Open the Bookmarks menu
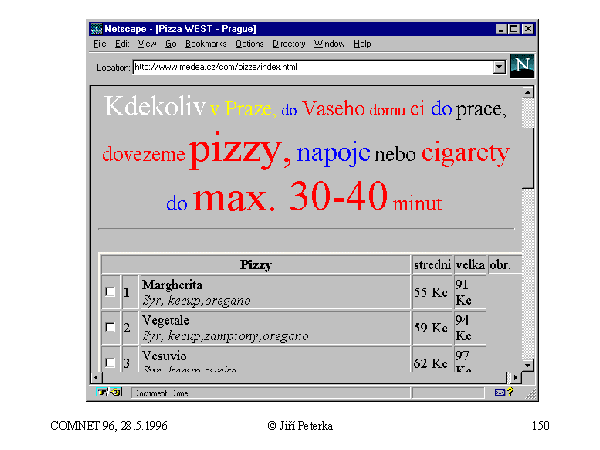600x450 pixels. [206, 44]
